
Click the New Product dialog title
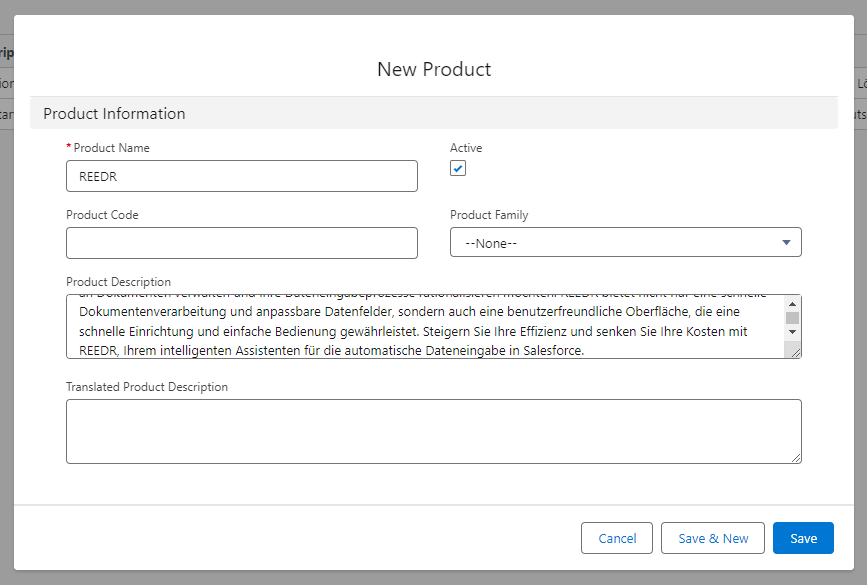[433, 69]
